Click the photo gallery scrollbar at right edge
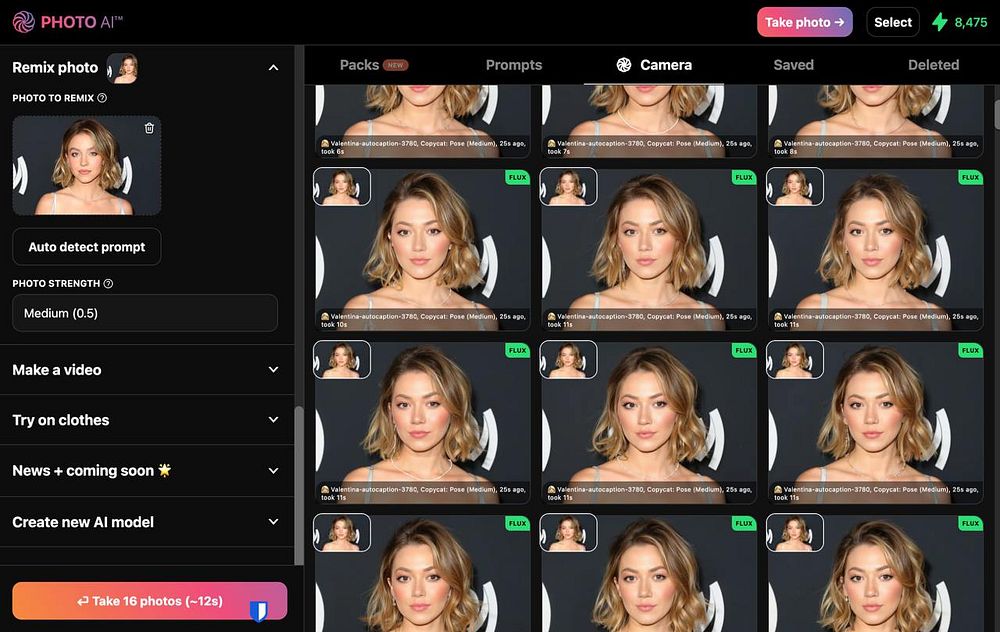Screen dimensions: 1000x632 [x=997, y=115]
